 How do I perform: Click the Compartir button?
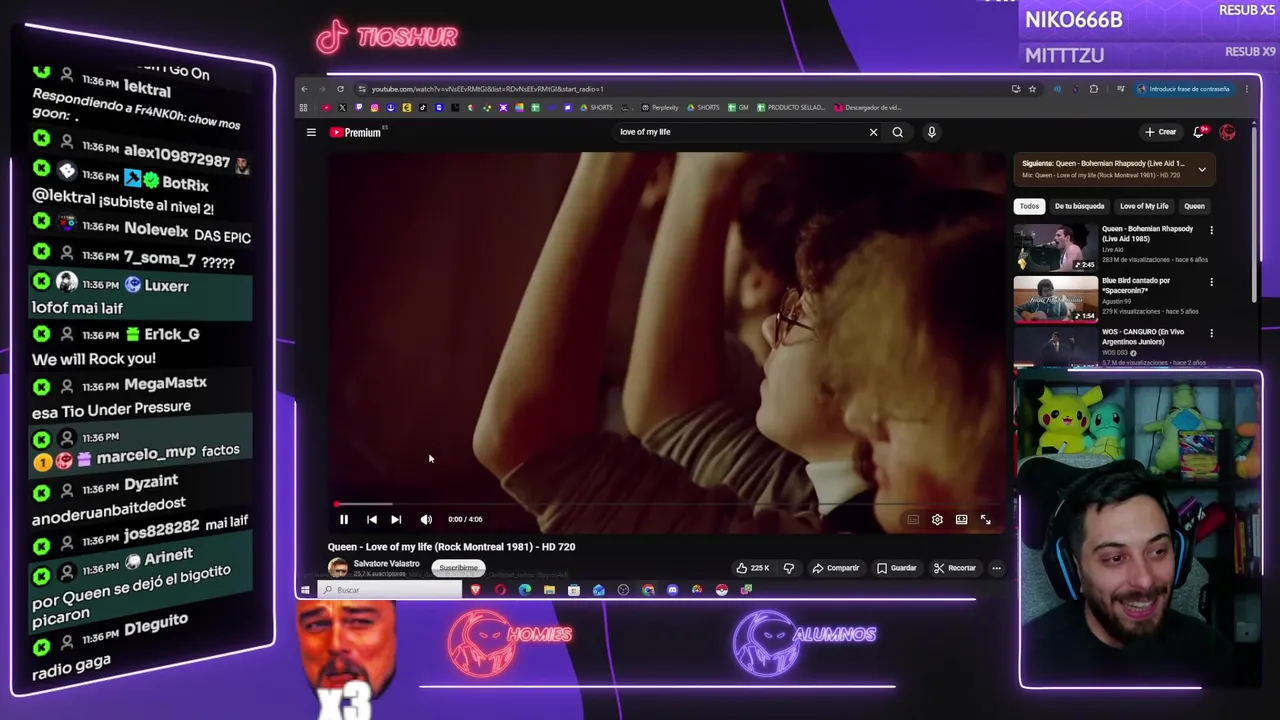click(x=836, y=568)
